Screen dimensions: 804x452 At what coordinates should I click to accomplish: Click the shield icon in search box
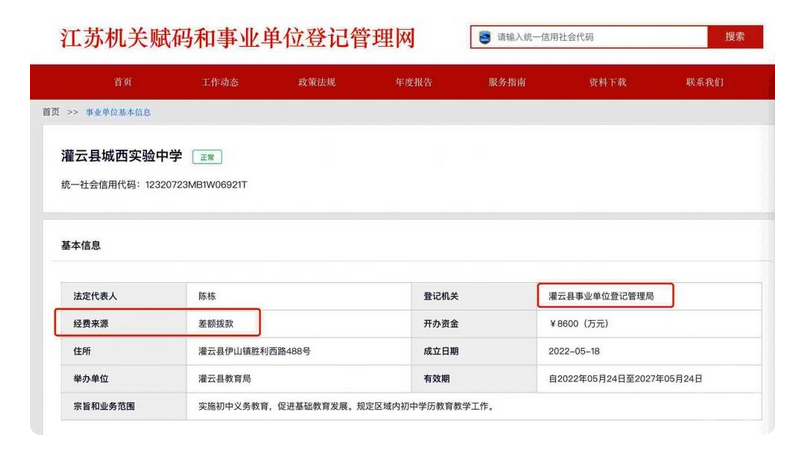[x=485, y=37]
